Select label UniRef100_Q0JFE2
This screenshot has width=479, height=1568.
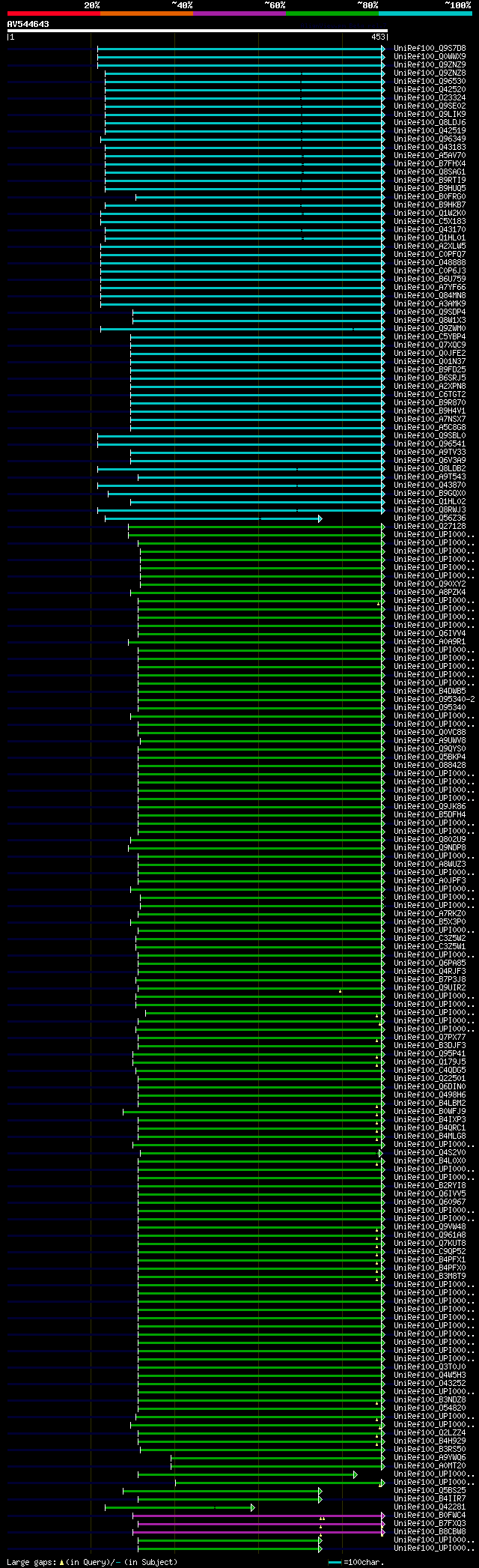430,354
